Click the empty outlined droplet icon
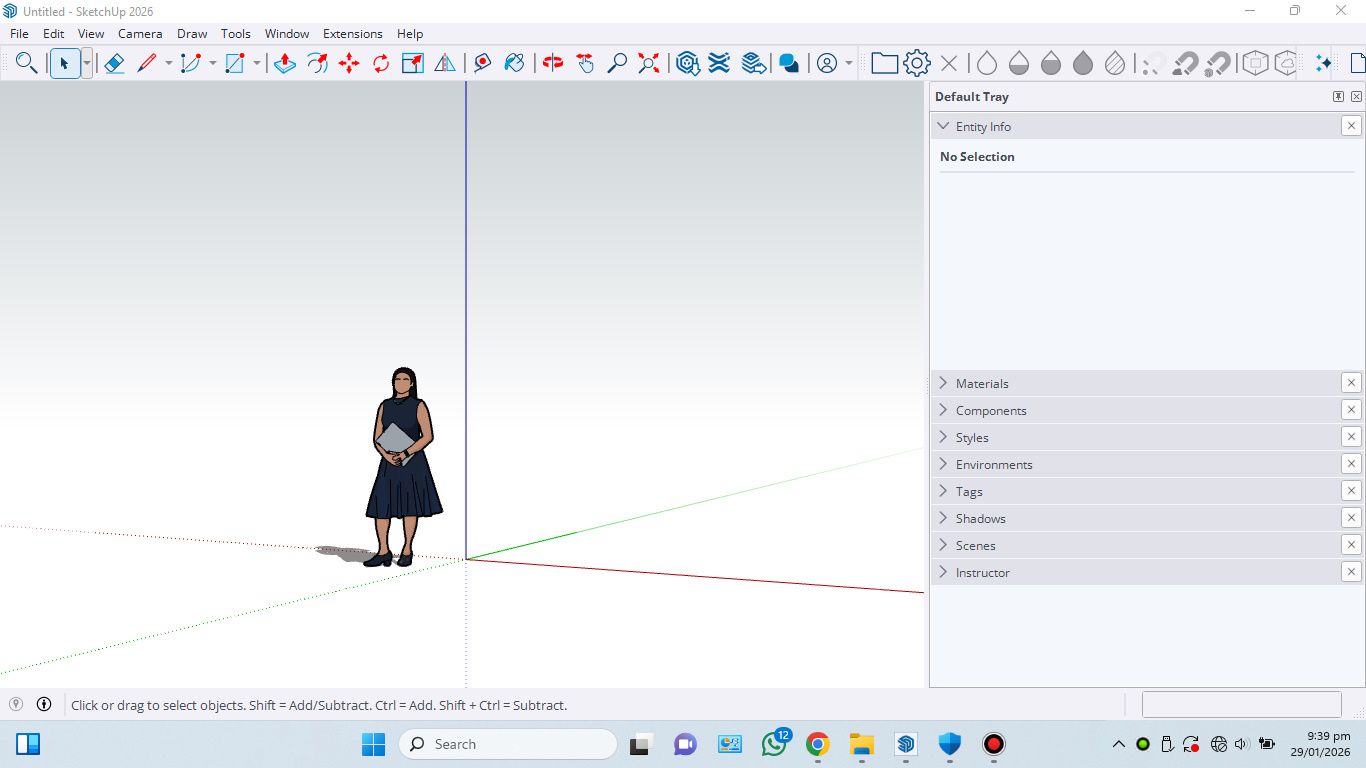 coord(987,63)
